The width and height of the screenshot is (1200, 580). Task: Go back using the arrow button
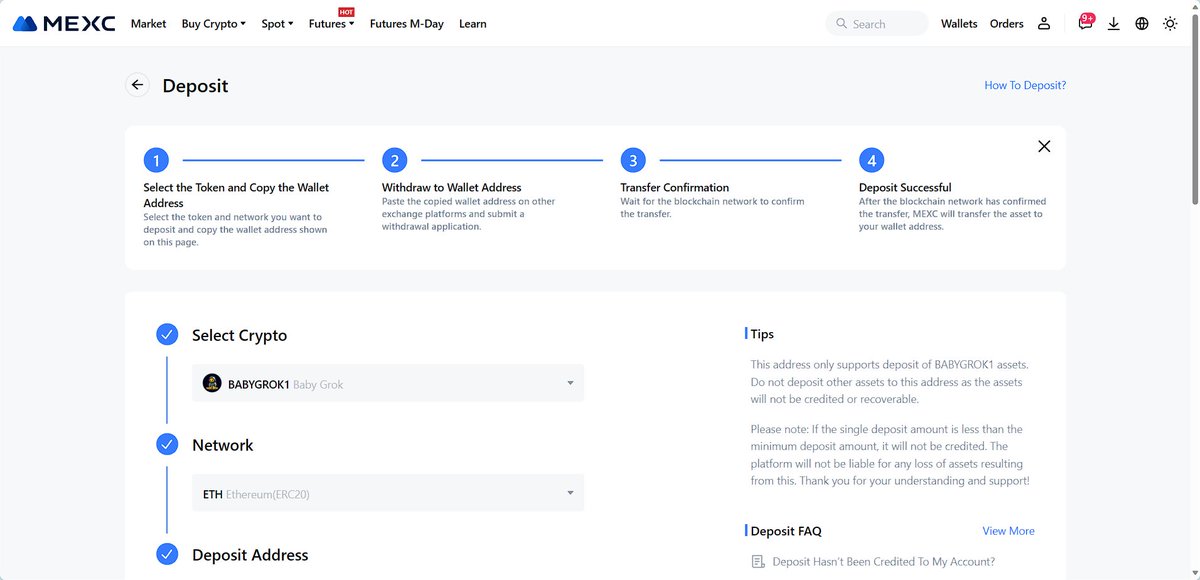(138, 85)
